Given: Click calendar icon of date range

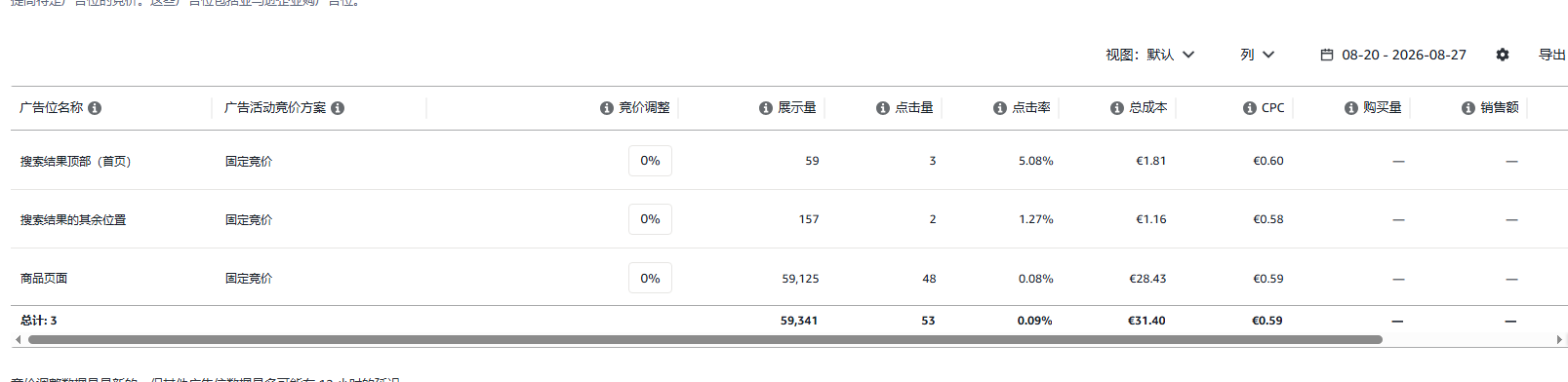Looking at the screenshot, I should 1327,55.
